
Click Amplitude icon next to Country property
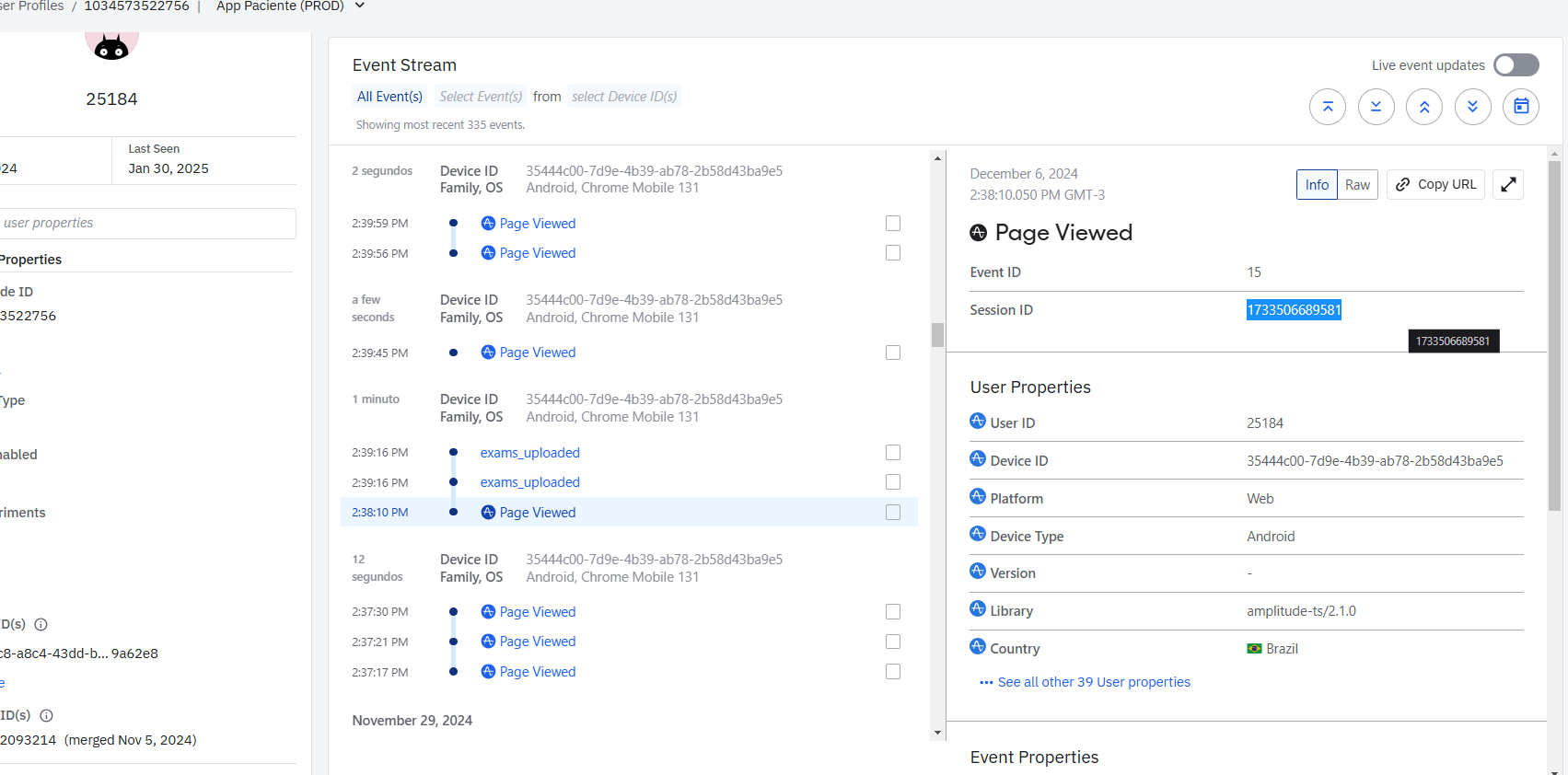pyautogui.click(x=978, y=647)
